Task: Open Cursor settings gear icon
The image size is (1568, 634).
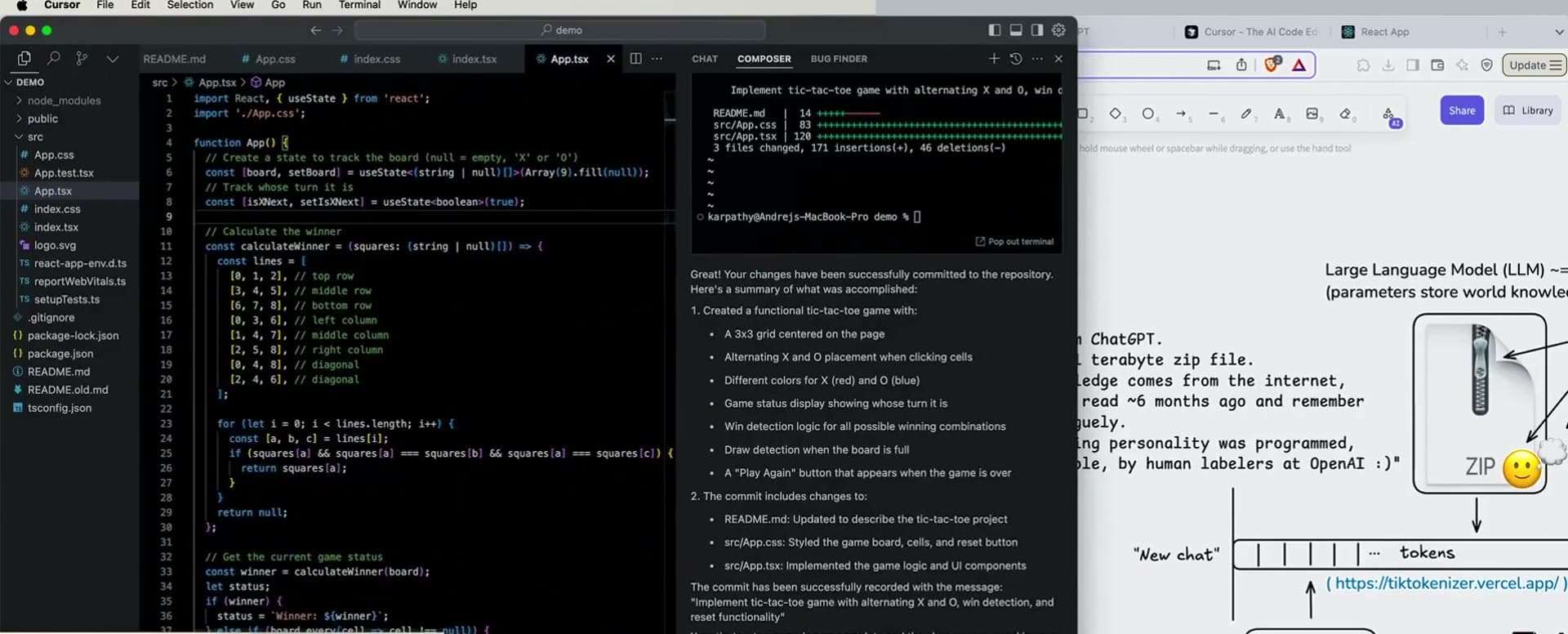Action: pos(1059,30)
